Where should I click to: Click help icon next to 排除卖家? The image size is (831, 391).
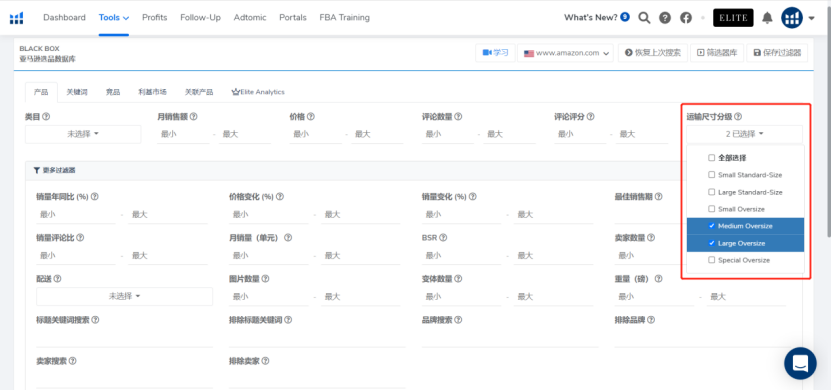coord(265,361)
